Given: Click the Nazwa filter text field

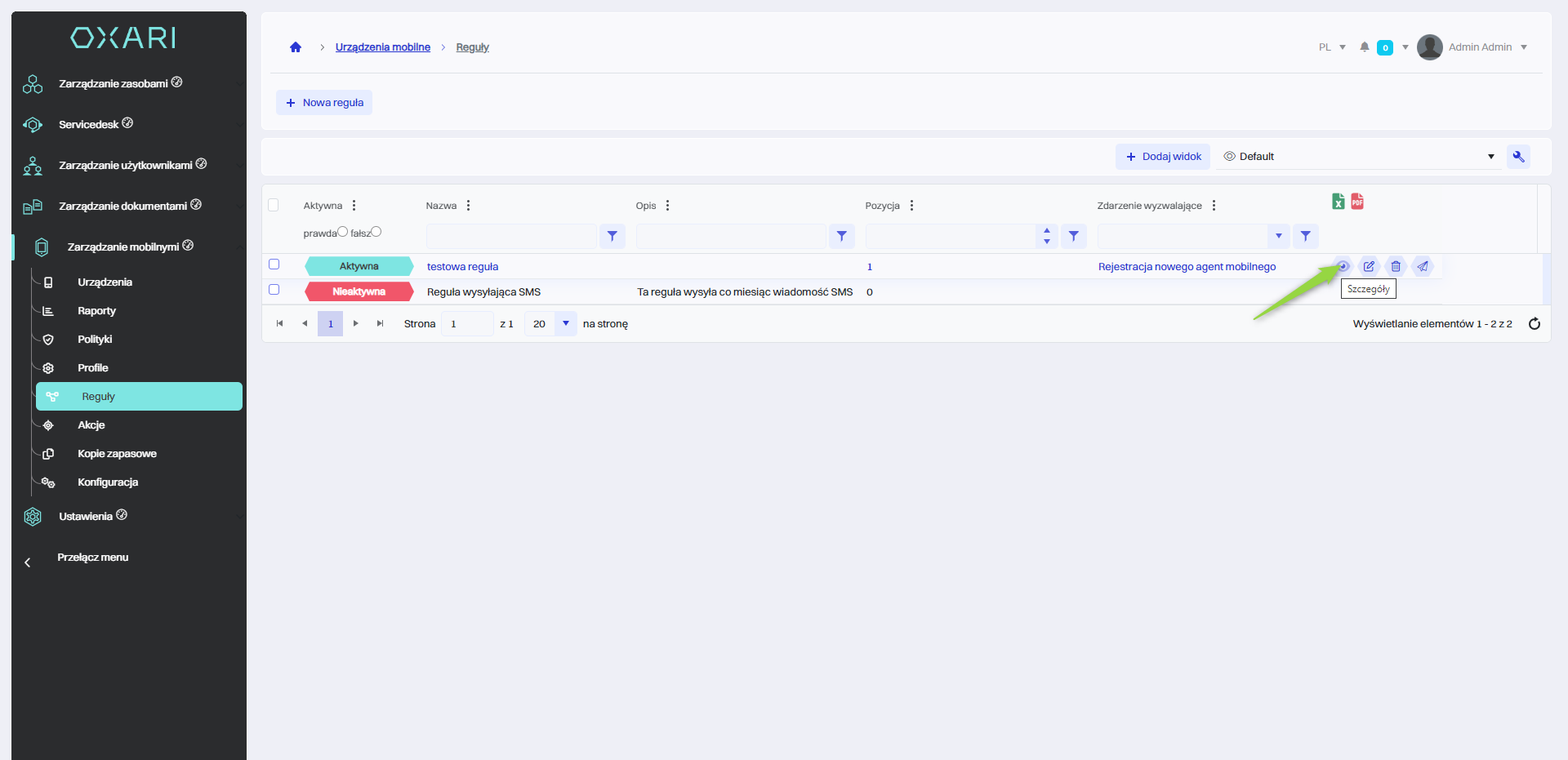Looking at the screenshot, I should pyautogui.click(x=511, y=236).
